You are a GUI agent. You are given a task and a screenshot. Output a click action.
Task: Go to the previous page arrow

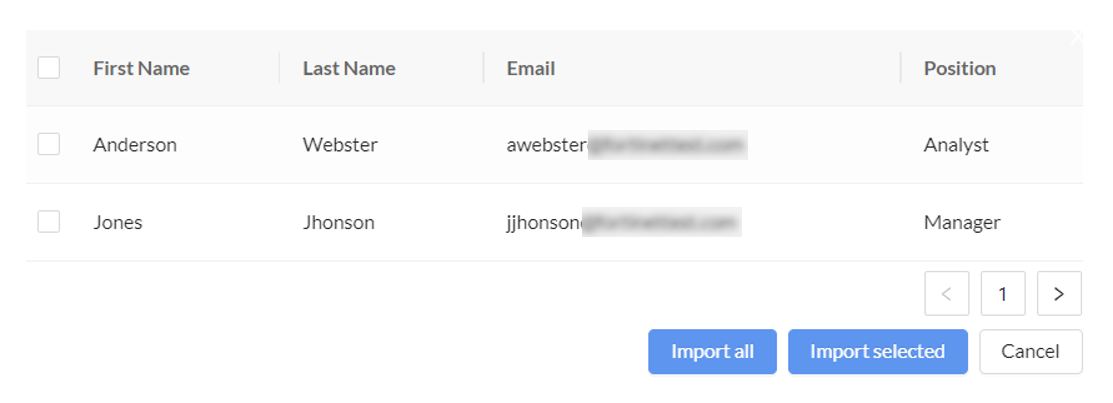[947, 294]
